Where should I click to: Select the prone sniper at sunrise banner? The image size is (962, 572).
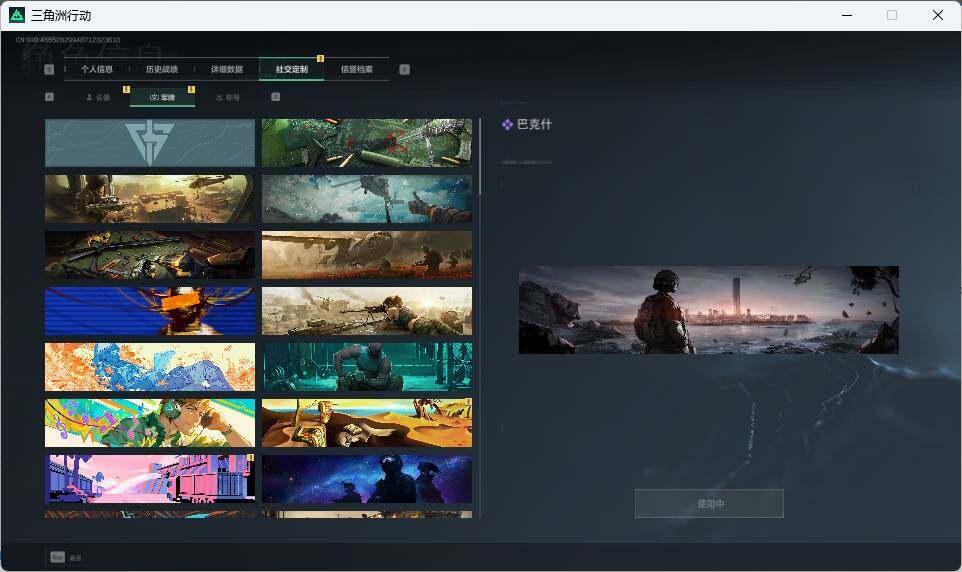[367, 311]
